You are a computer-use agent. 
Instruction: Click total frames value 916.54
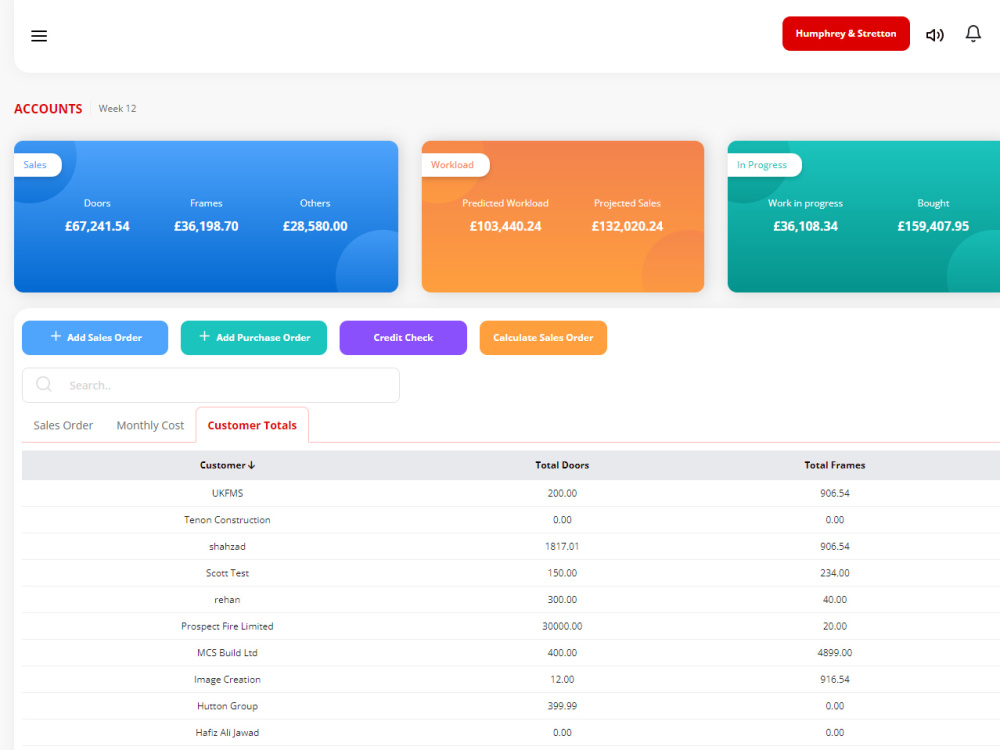(834, 679)
